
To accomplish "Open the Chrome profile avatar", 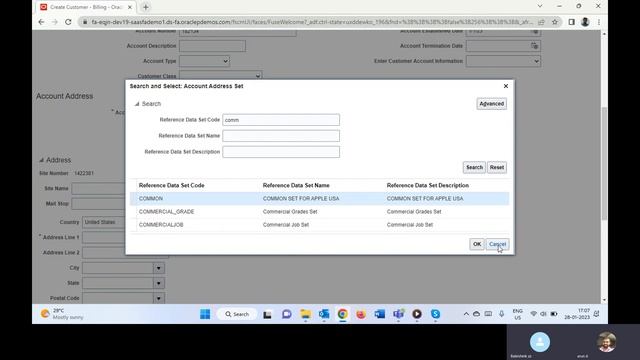I will [x=585, y=22].
